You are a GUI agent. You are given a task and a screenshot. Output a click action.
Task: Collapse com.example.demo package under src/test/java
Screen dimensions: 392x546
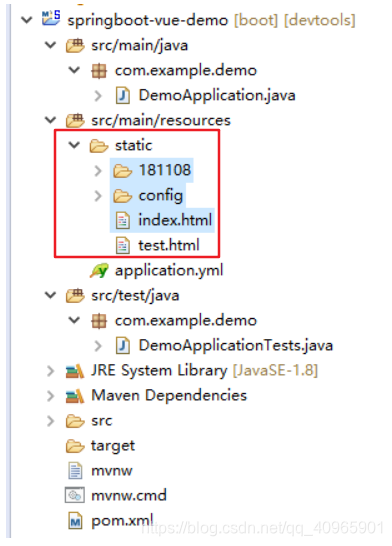tap(74, 320)
